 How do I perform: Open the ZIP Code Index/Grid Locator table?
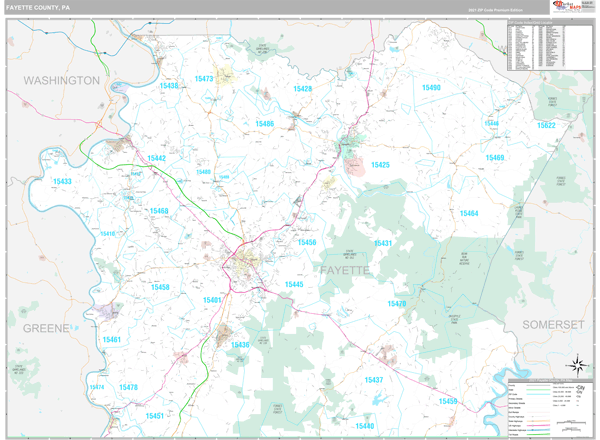tap(535, 45)
